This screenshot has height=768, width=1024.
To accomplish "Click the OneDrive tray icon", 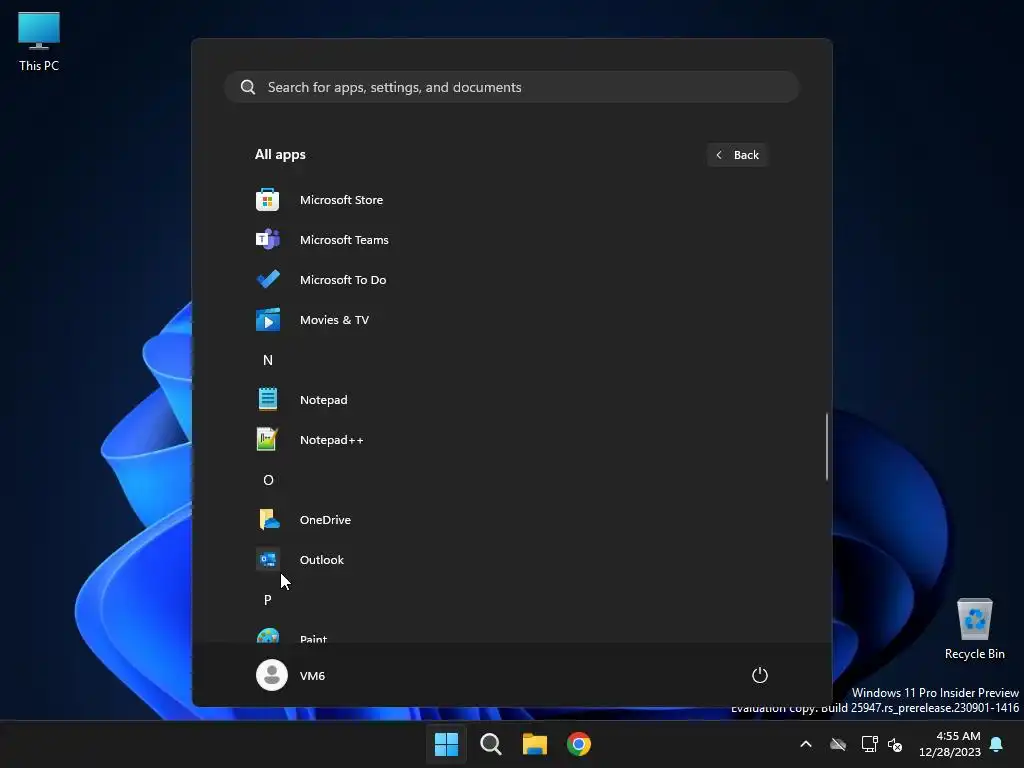I will [838, 744].
